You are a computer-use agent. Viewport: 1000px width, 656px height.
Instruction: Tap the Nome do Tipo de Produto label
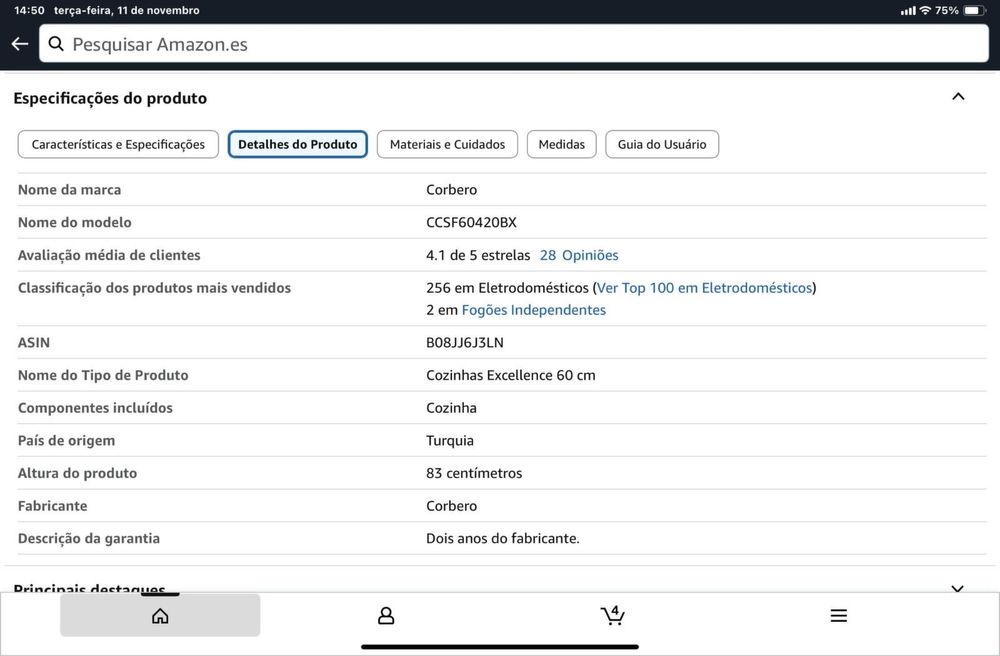coord(103,375)
